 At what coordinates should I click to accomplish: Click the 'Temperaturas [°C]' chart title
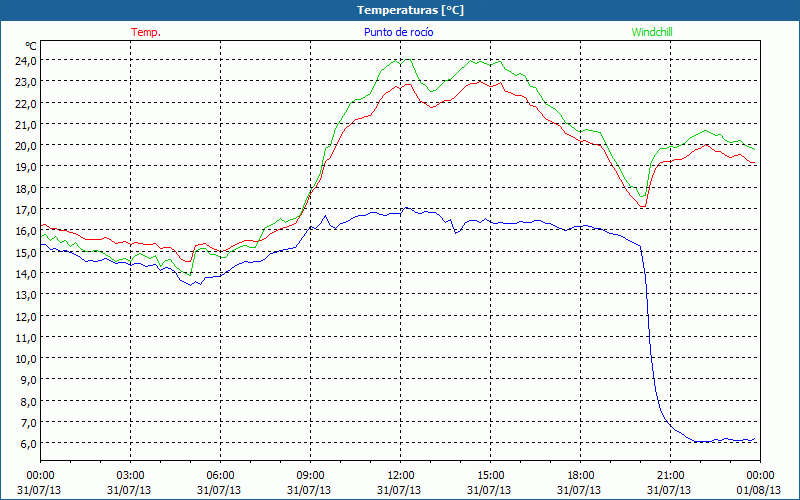coord(410,10)
